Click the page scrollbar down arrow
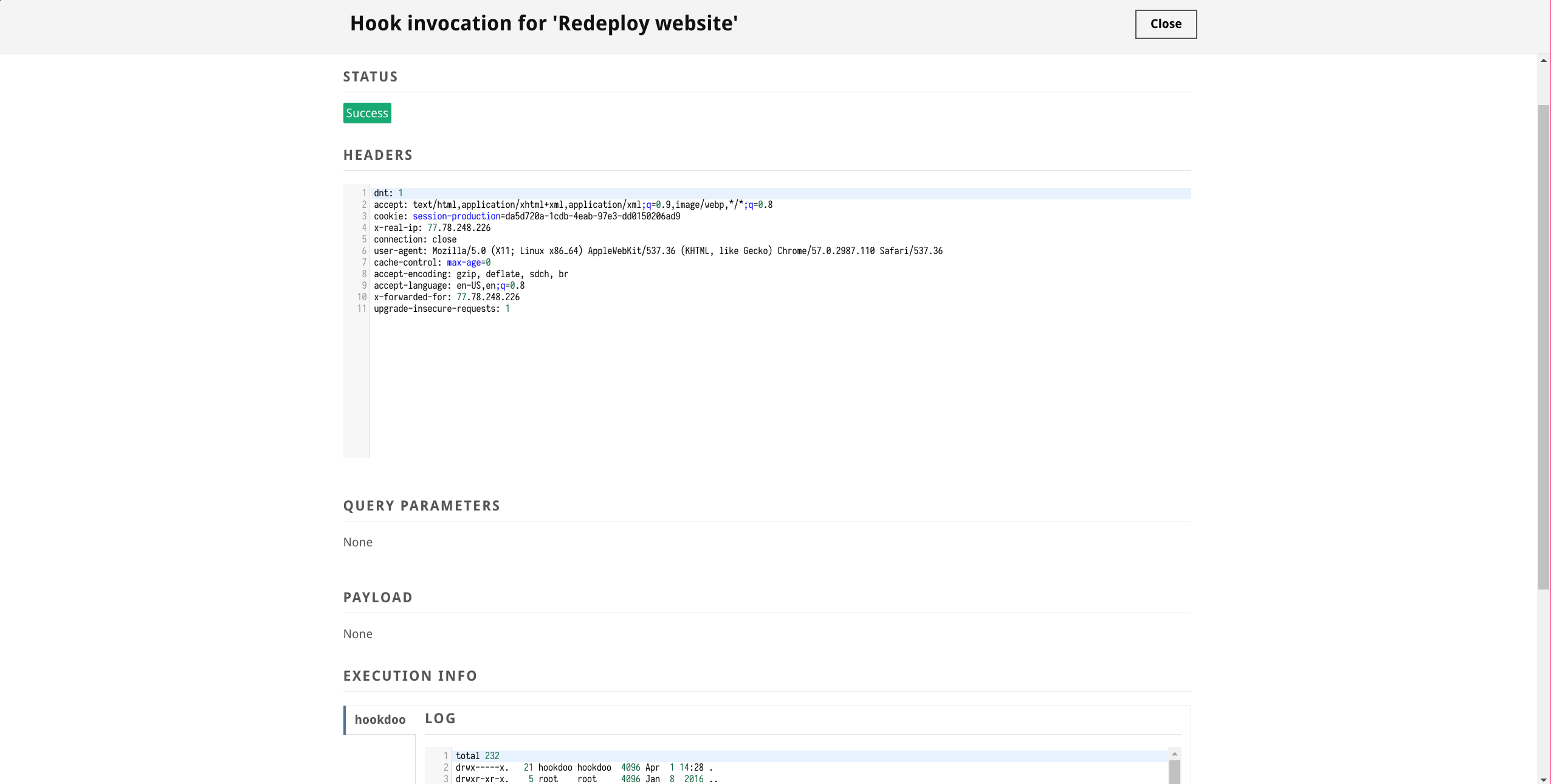 click(1544, 779)
